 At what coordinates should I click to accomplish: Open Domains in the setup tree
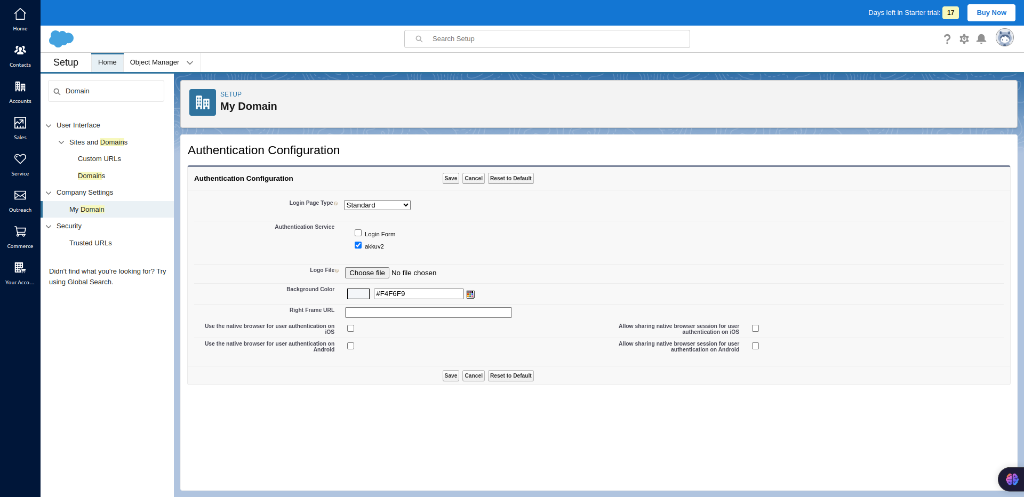[91, 176]
